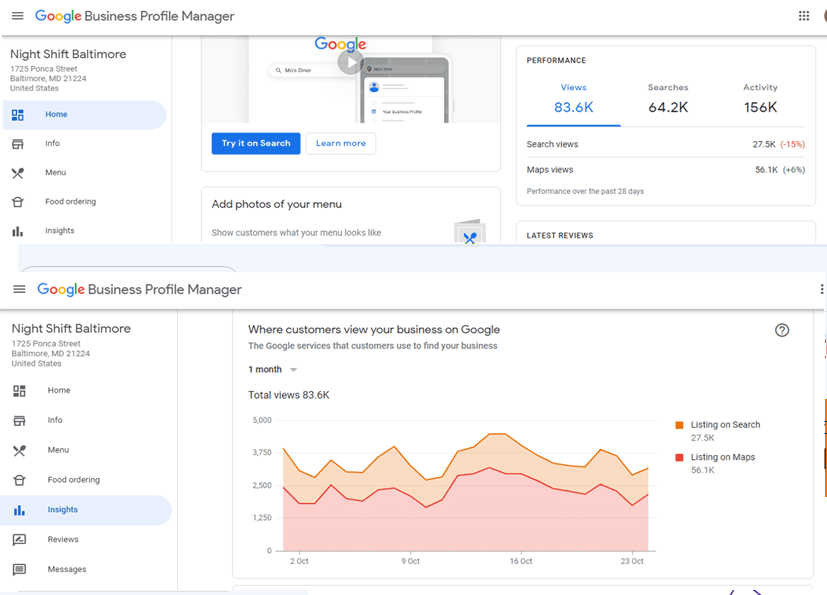827x595 pixels.
Task: Click Add photos of your menu heading
Action: [x=276, y=205]
